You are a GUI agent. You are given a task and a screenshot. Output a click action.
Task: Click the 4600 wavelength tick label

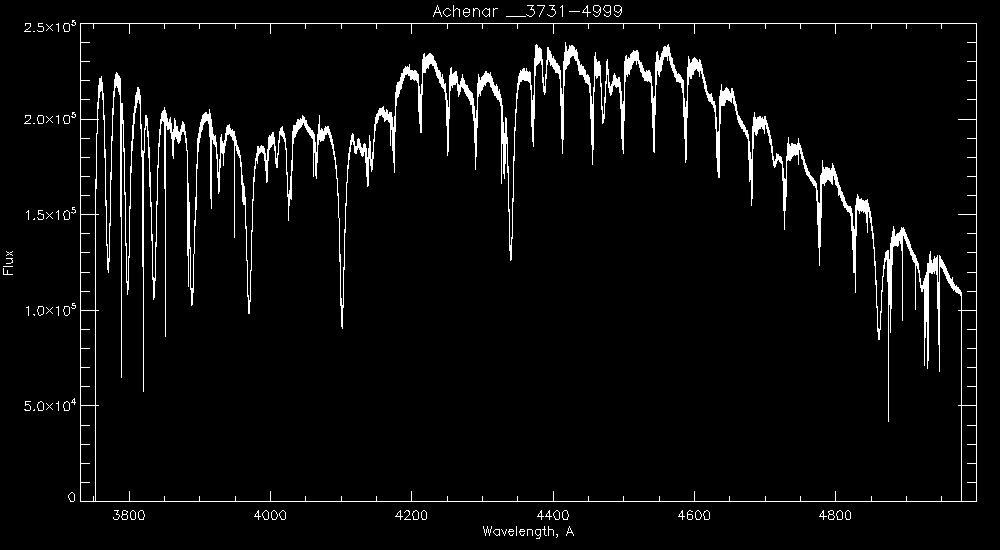tap(694, 515)
